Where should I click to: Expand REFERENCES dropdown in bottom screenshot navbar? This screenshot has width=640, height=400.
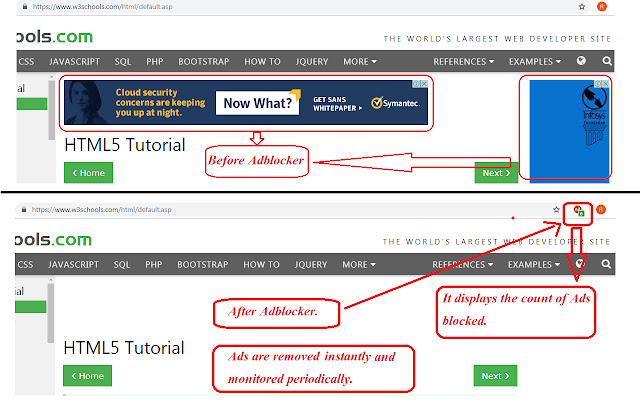462,264
